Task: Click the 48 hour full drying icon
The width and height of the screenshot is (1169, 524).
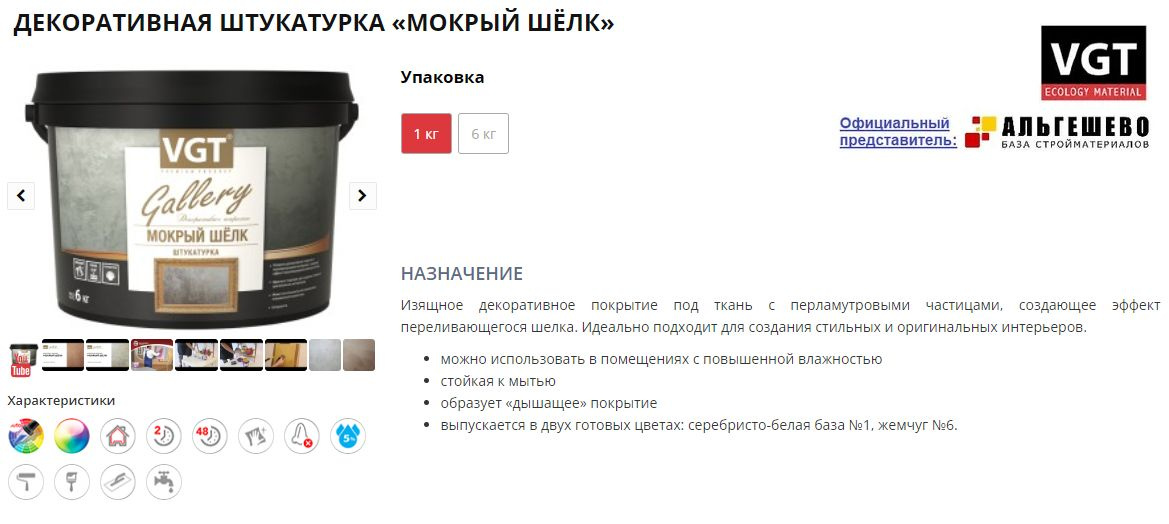Action: 209,436
